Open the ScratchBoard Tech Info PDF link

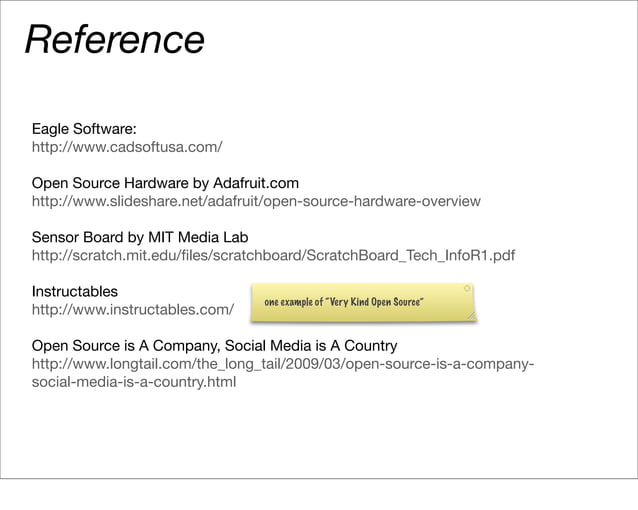273,256
